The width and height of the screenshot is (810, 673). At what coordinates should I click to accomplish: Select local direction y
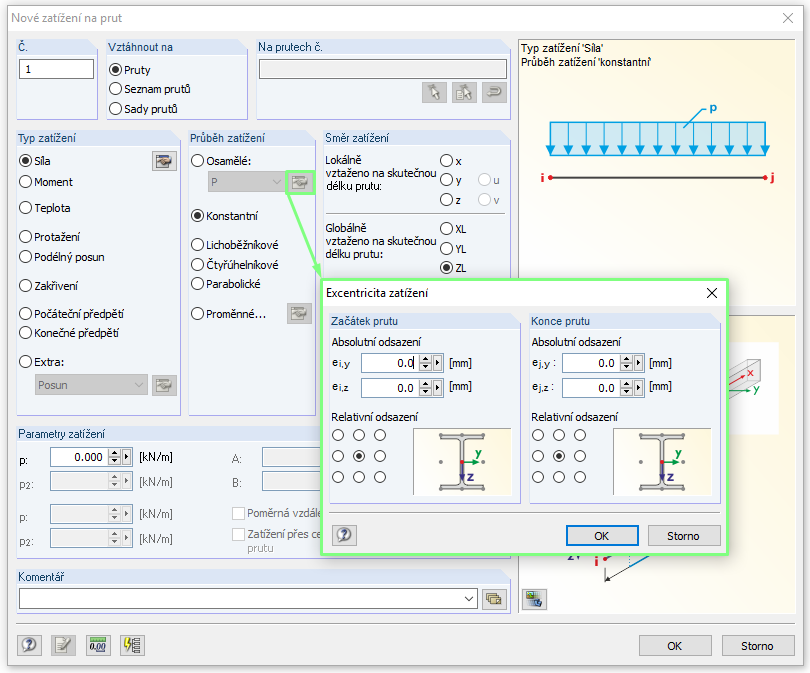click(x=446, y=180)
